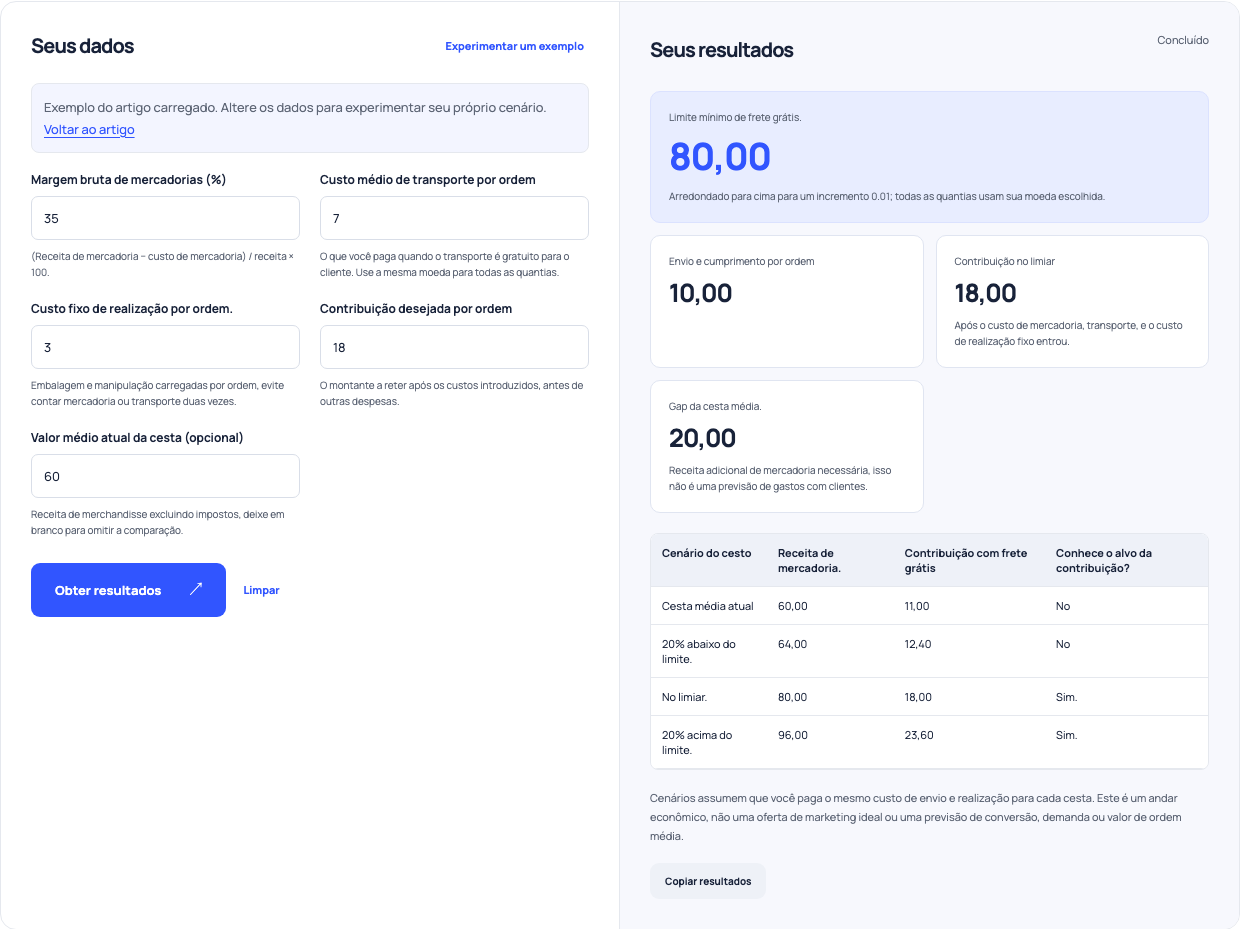1240x931 pixels.
Task: Click the Conhece o alvo da contribuição header
Action: tap(1104, 560)
